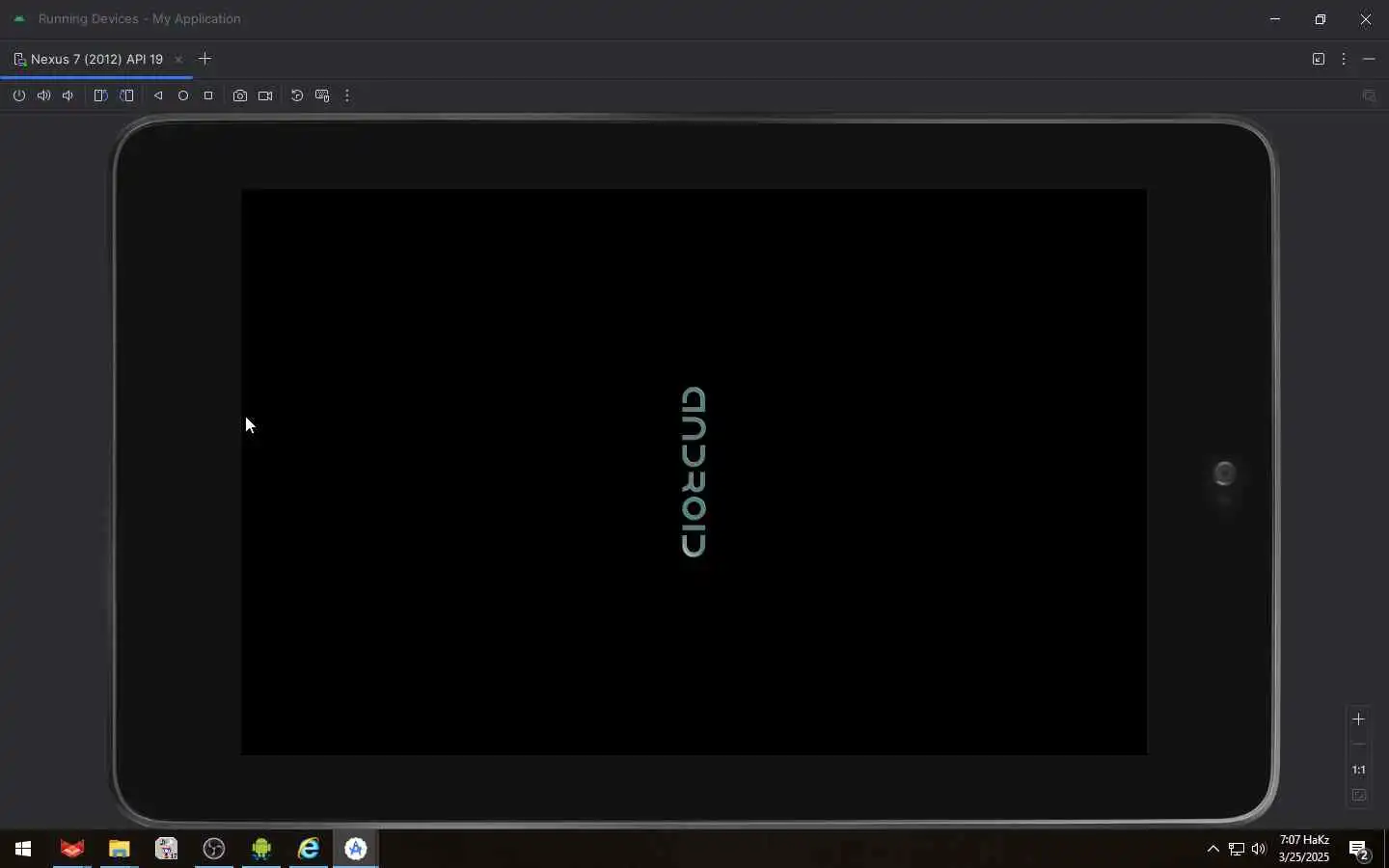Open network status in system tray
Screen dimensions: 1389x868
coord(1237,849)
